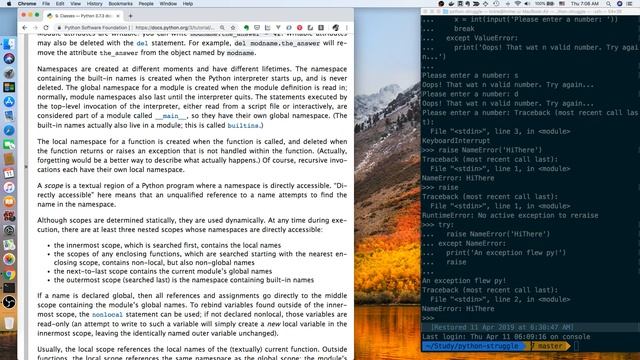Open Safari from the Dock
This screenshot has height=360, width=640.
pos(9,130)
